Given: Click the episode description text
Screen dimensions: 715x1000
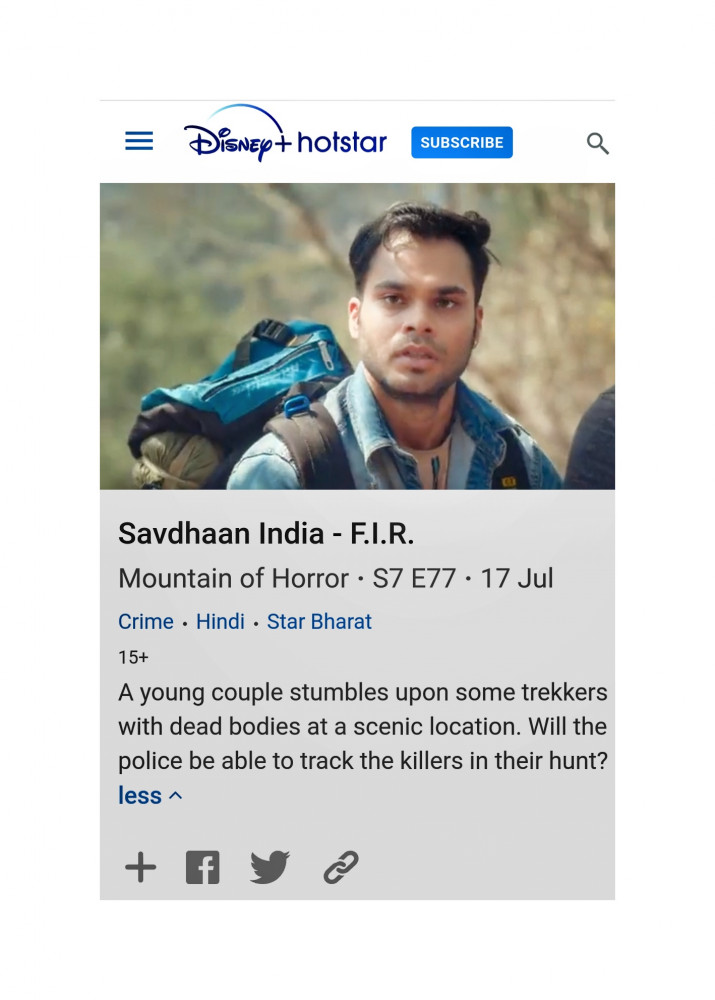Looking at the screenshot, I should (362, 726).
